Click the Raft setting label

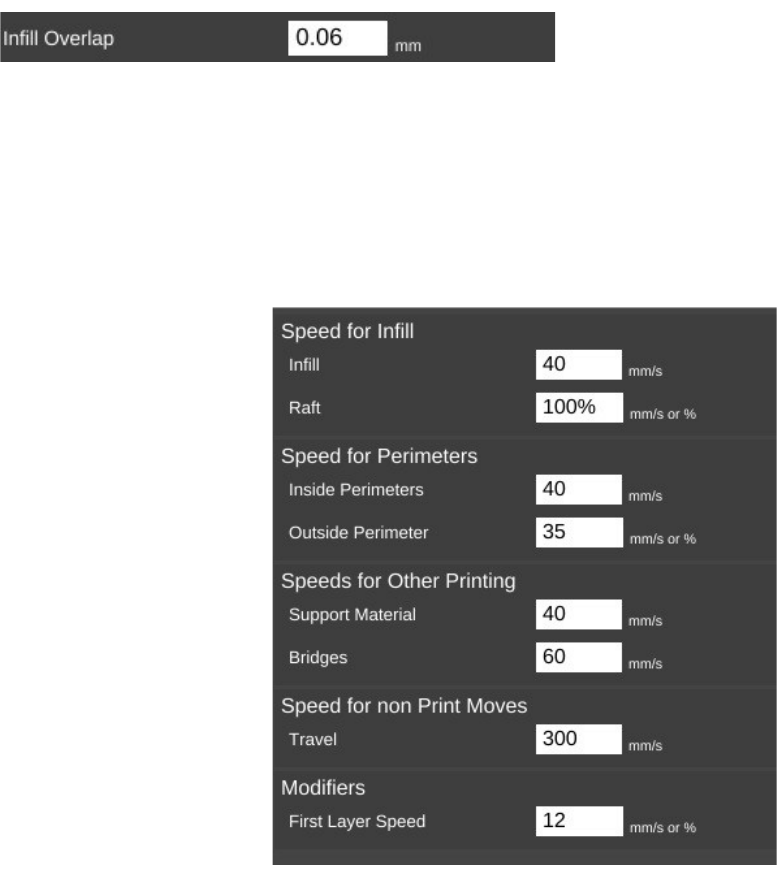(x=303, y=408)
